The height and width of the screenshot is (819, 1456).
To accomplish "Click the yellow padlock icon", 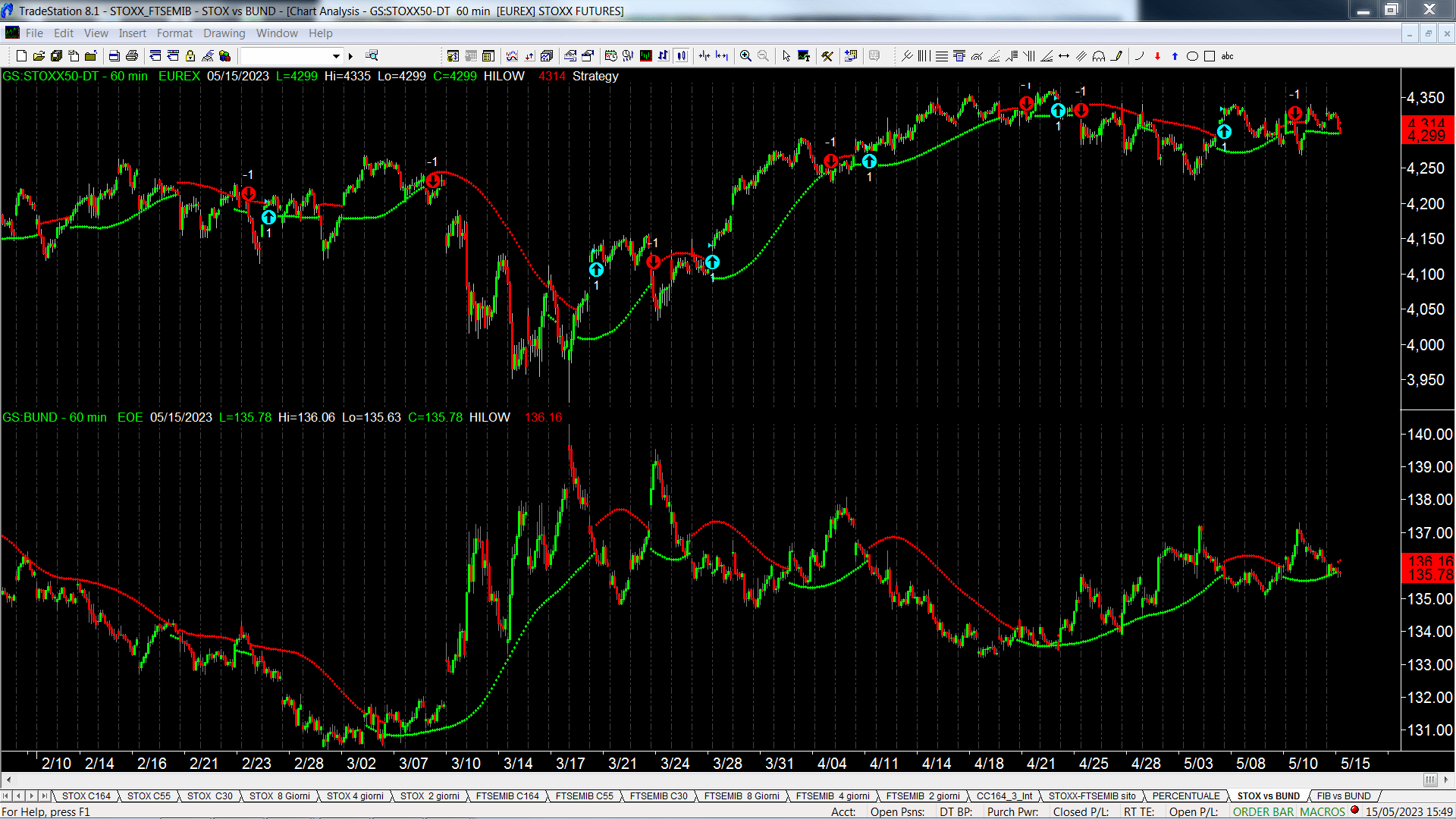I will [x=190, y=56].
